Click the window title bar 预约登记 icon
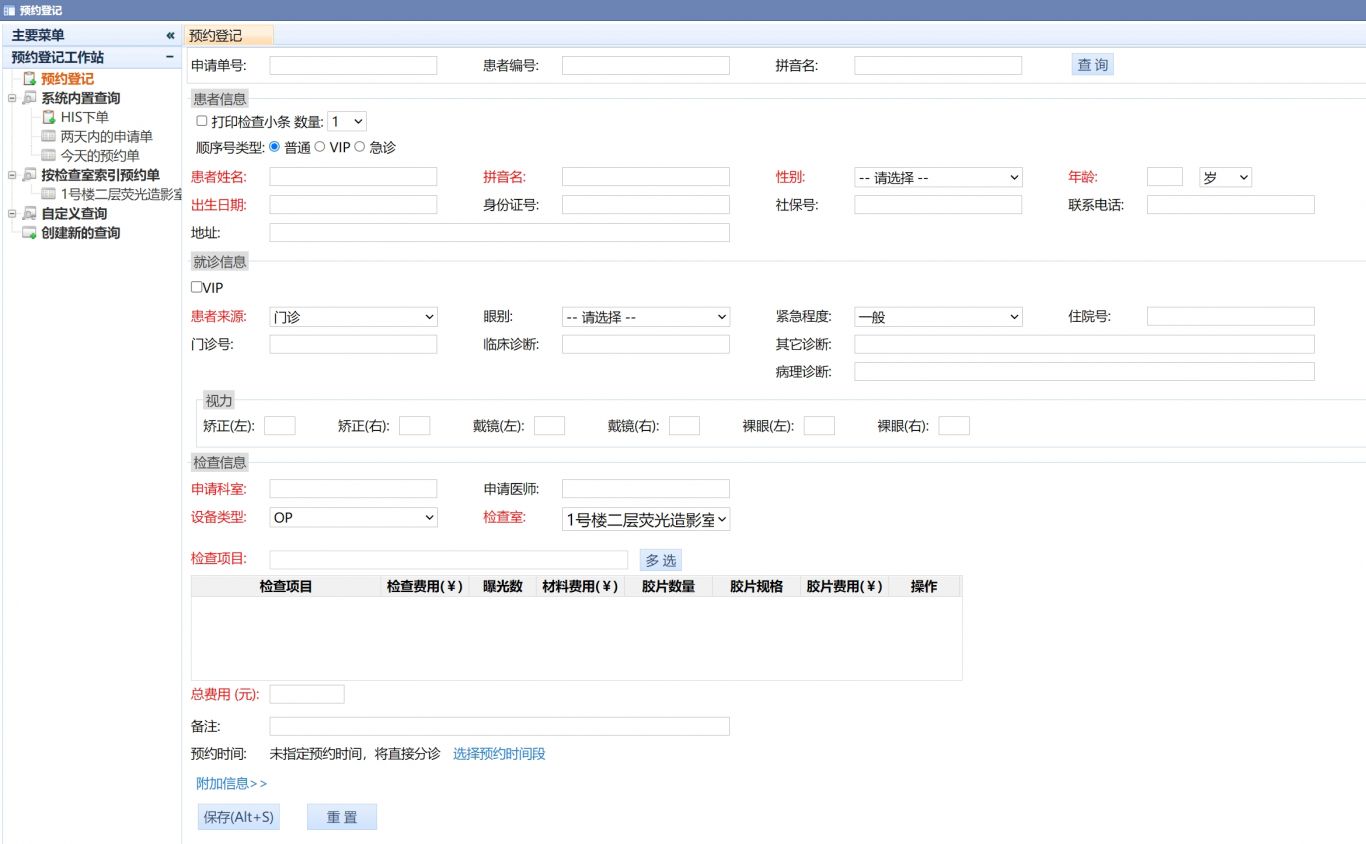This screenshot has width=1366, height=844. point(9,10)
